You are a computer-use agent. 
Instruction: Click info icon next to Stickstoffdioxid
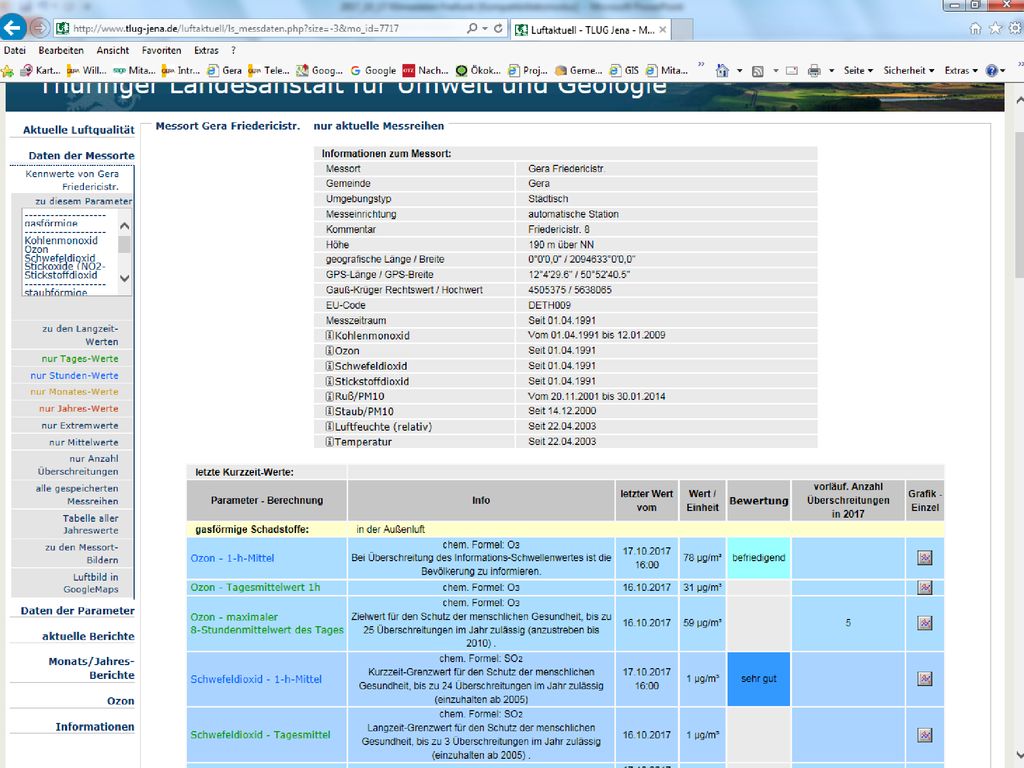pyautogui.click(x=330, y=381)
